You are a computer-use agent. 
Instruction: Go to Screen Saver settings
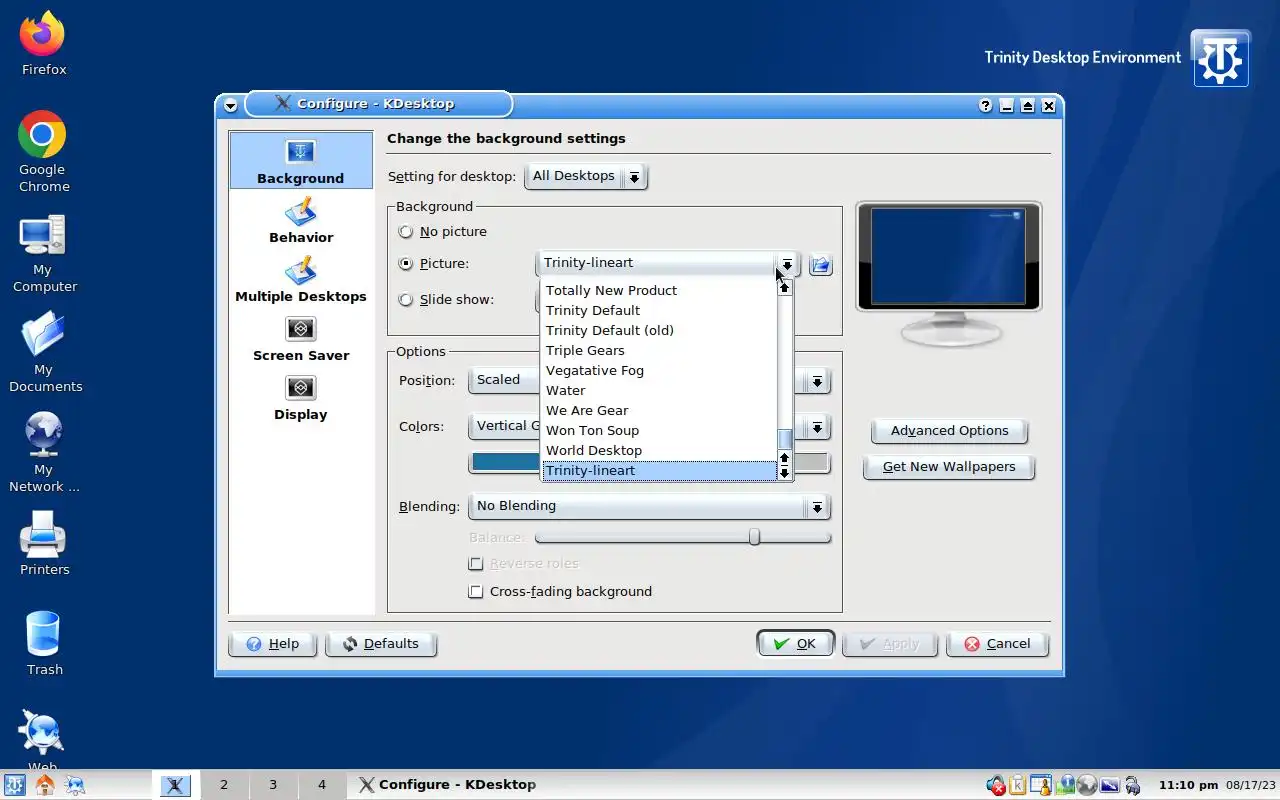[300, 338]
